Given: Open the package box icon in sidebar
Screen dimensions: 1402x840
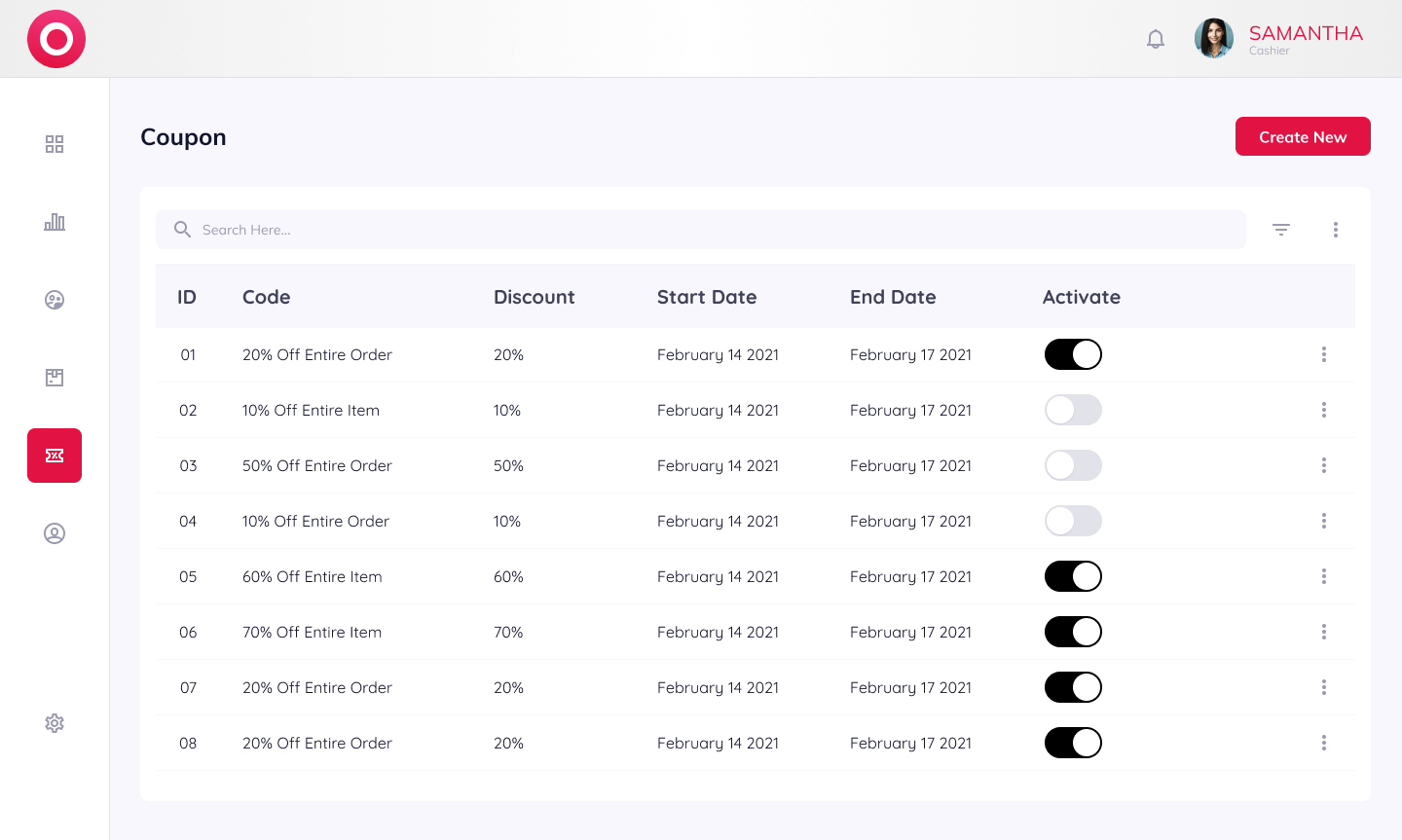Looking at the screenshot, I should pos(55,378).
